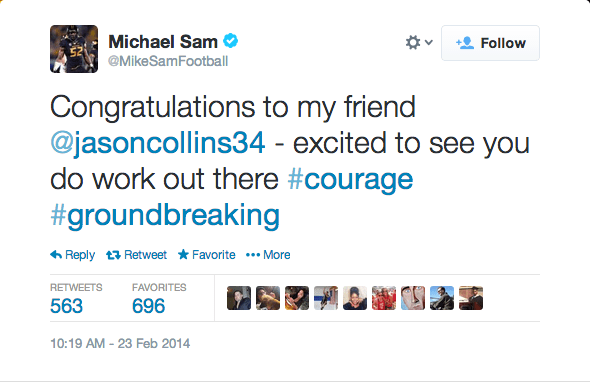Viewport: 590px width, 382px height.
Task: Open the gear settings dropdown
Action: pyautogui.click(x=419, y=43)
